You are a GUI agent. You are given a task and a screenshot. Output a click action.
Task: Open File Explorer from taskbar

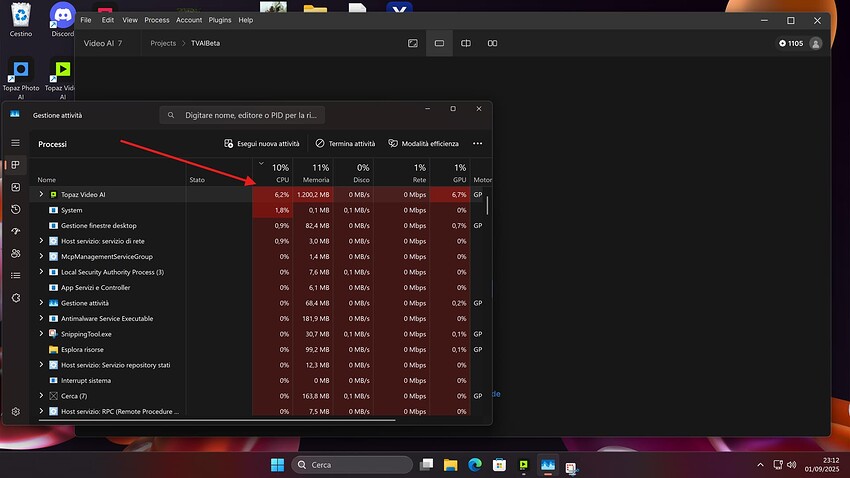coord(450,464)
